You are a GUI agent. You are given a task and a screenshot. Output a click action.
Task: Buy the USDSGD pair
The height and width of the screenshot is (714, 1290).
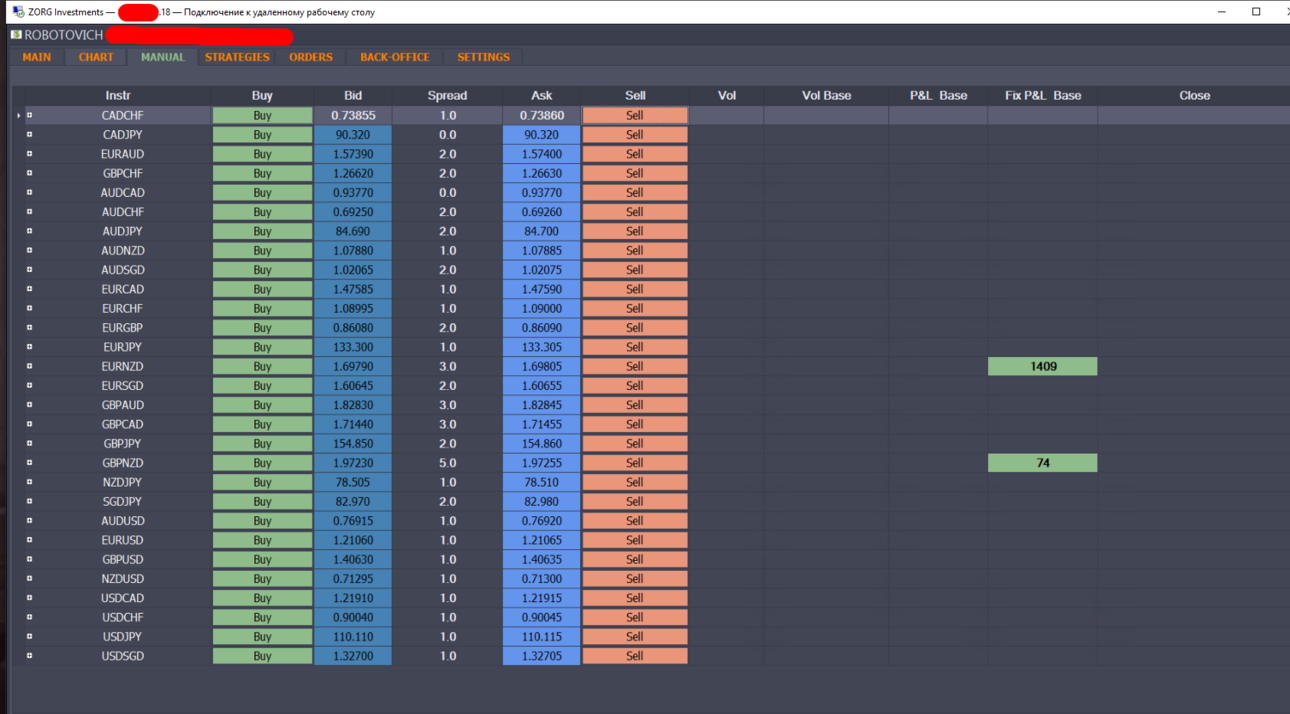coord(262,656)
